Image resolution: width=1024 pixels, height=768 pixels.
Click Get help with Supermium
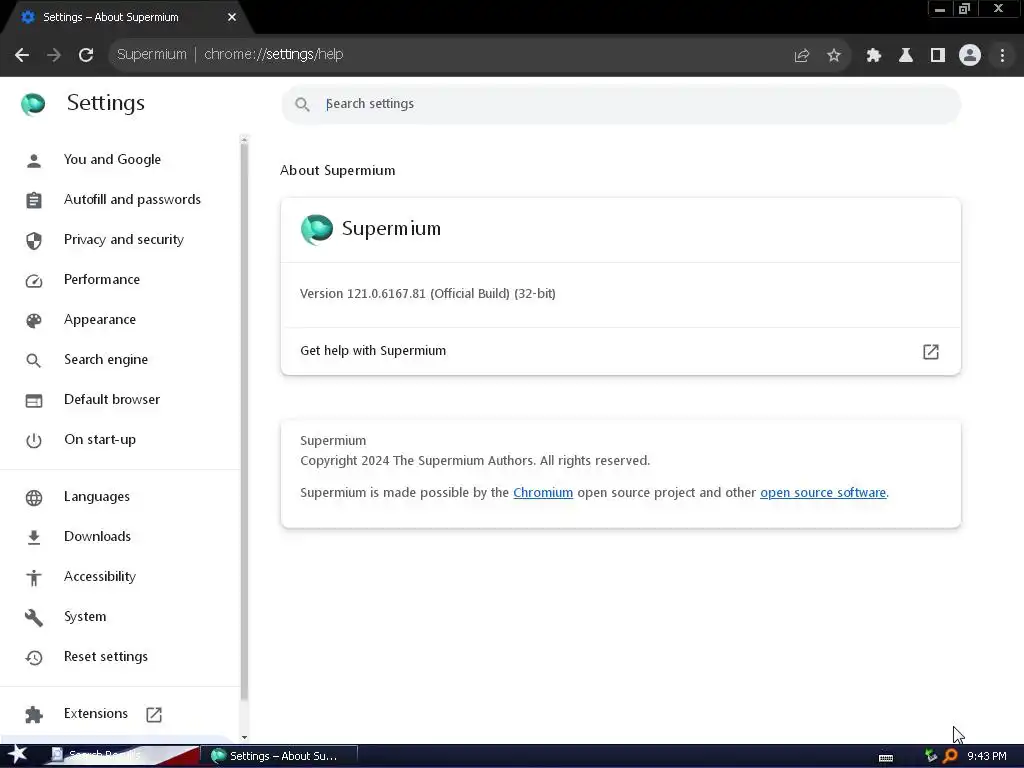[373, 351]
